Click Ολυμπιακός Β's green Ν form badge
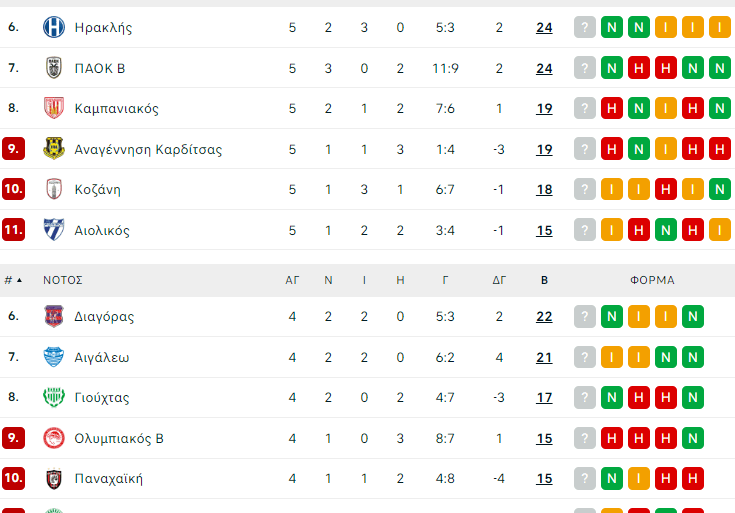 [693, 438]
